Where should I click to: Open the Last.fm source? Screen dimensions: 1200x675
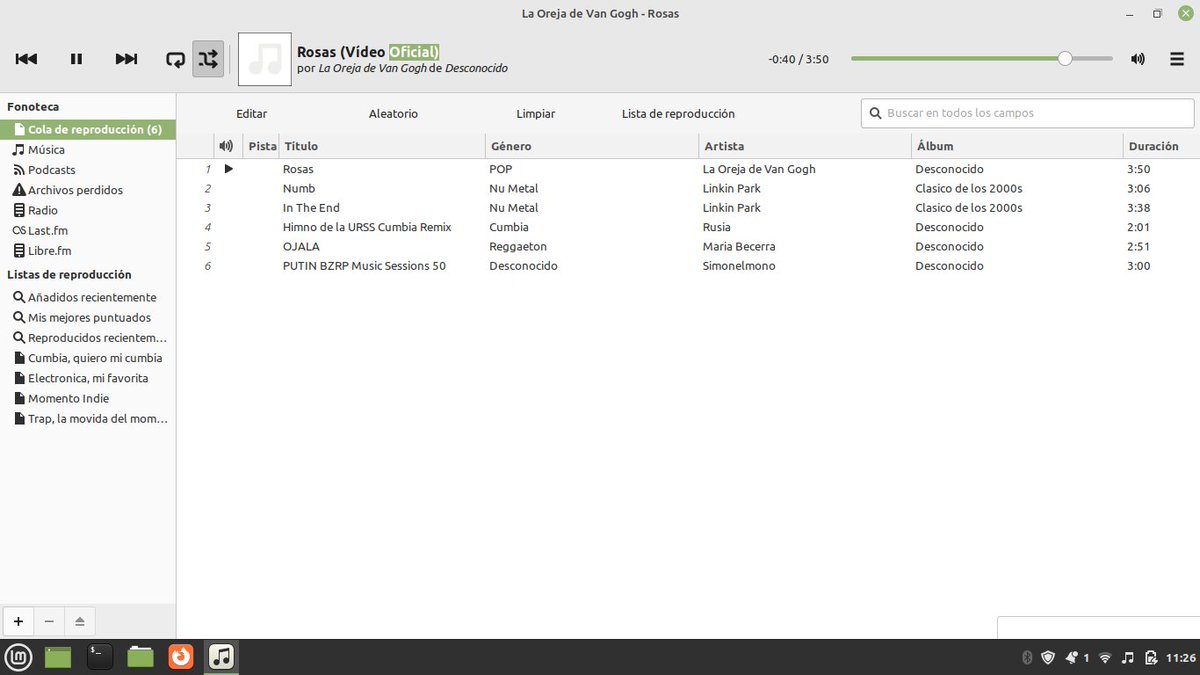pos(88,231)
